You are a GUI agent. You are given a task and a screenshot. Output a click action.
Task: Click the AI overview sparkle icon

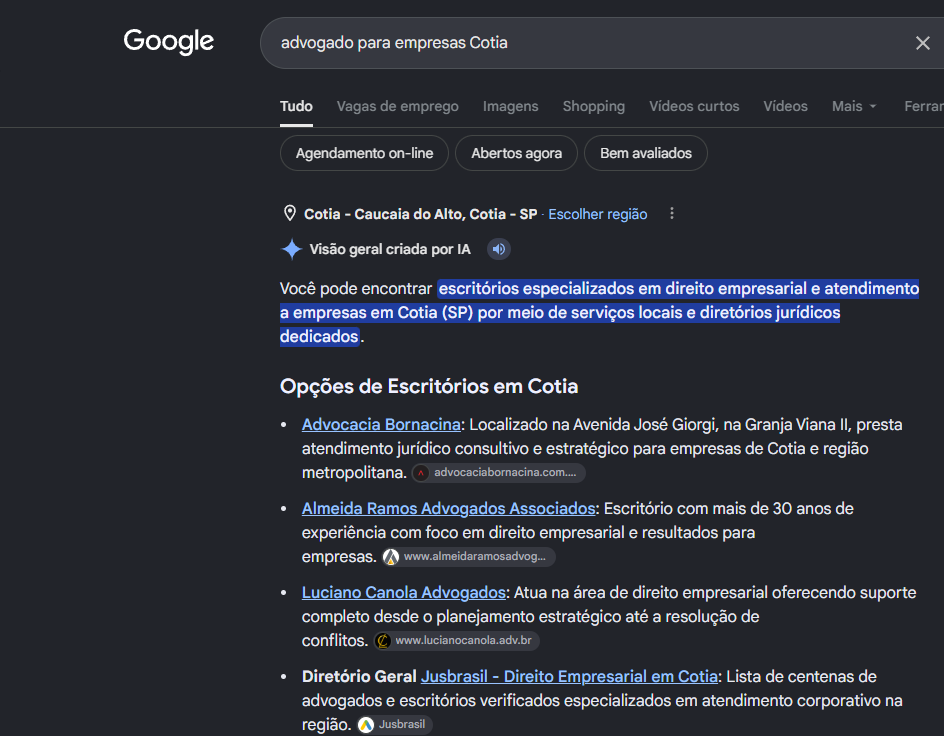coord(292,249)
